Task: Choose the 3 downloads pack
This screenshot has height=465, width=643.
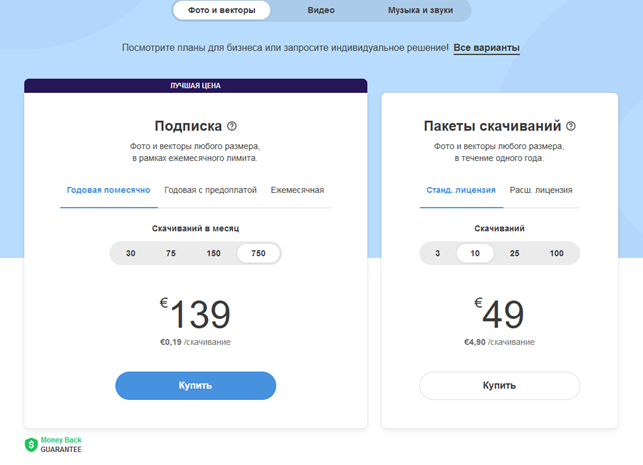Action: pyautogui.click(x=437, y=254)
